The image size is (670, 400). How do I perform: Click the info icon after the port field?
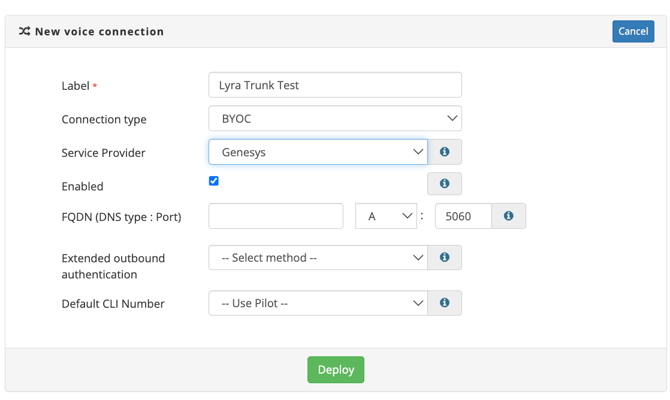point(509,216)
